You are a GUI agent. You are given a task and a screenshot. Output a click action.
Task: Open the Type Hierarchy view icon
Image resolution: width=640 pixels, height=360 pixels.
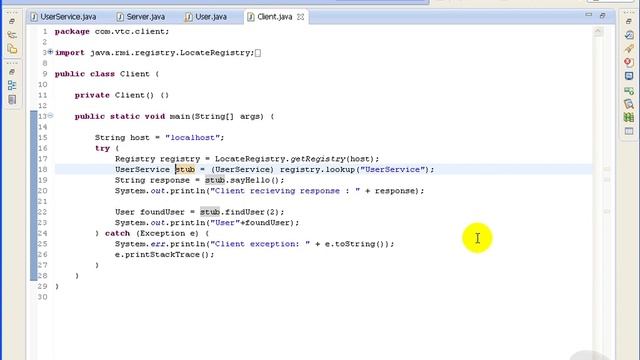pos(12,35)
